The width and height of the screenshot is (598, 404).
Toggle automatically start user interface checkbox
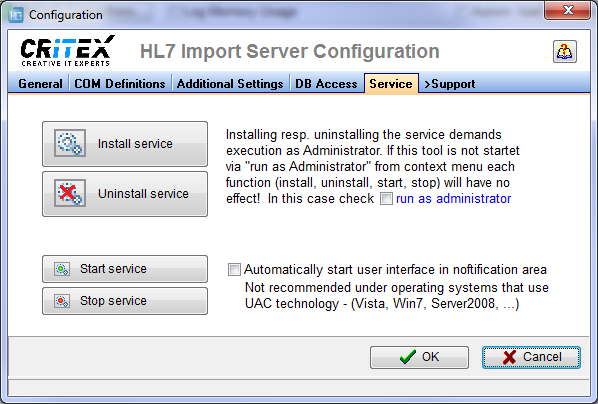234,269
